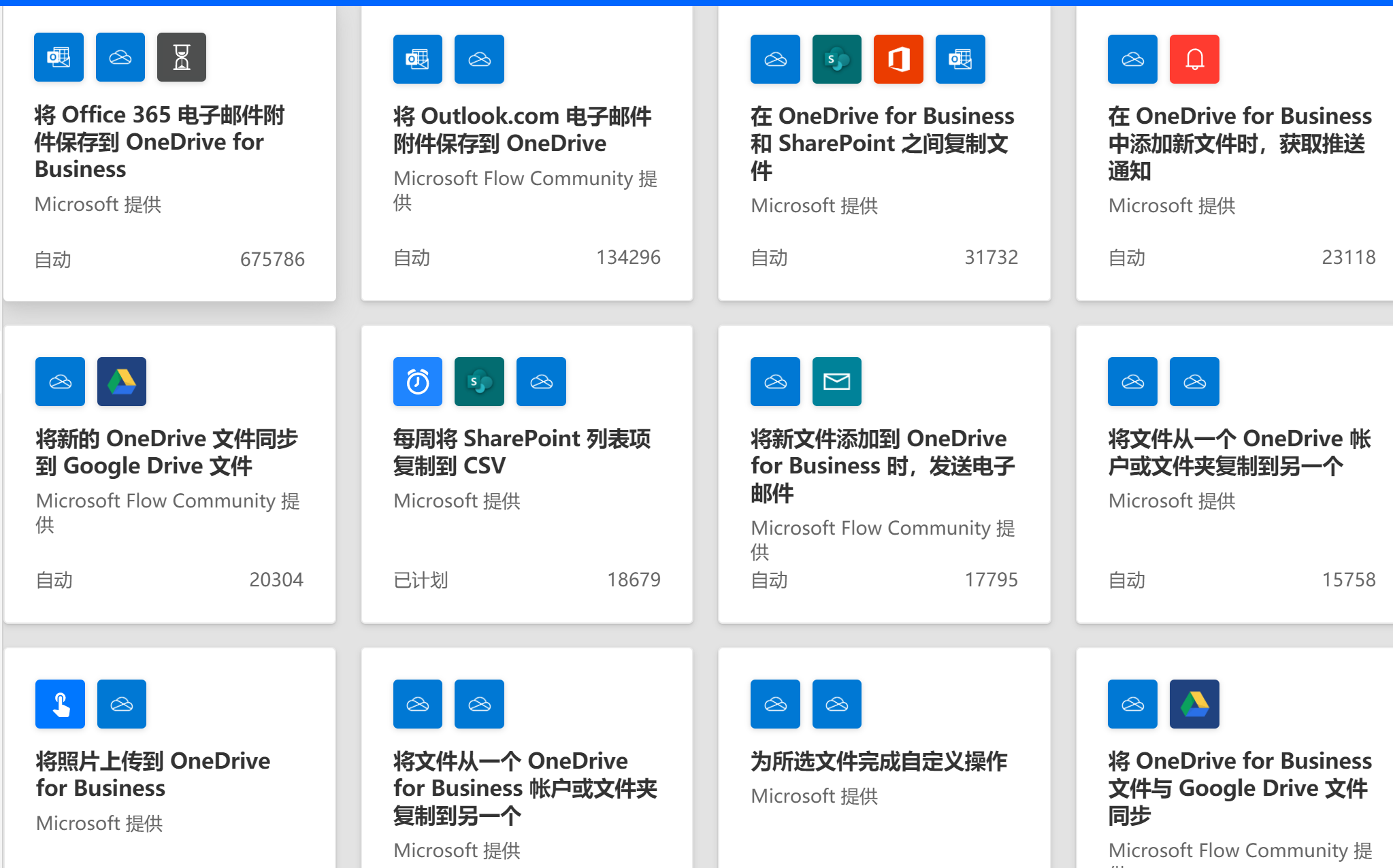Open template 将 Outlook.com 电子邮件附件保存到 OneDrive

click(x=522, y=129)
